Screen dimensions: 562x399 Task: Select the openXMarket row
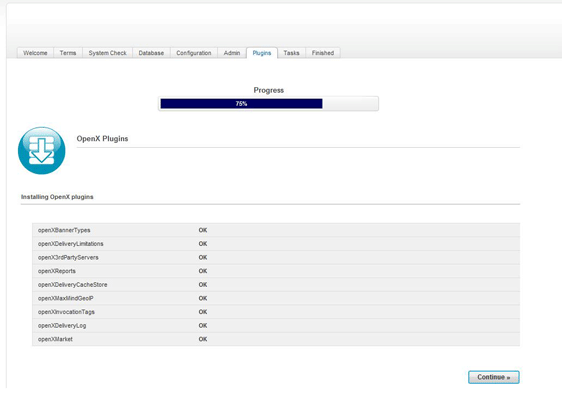click(276, 339)
